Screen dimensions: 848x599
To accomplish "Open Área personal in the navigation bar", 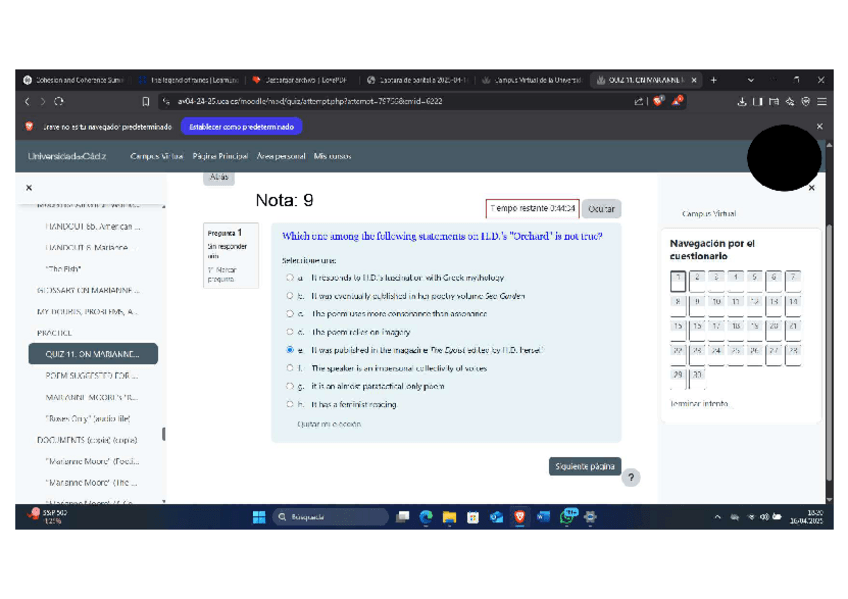I will [281, 156].
